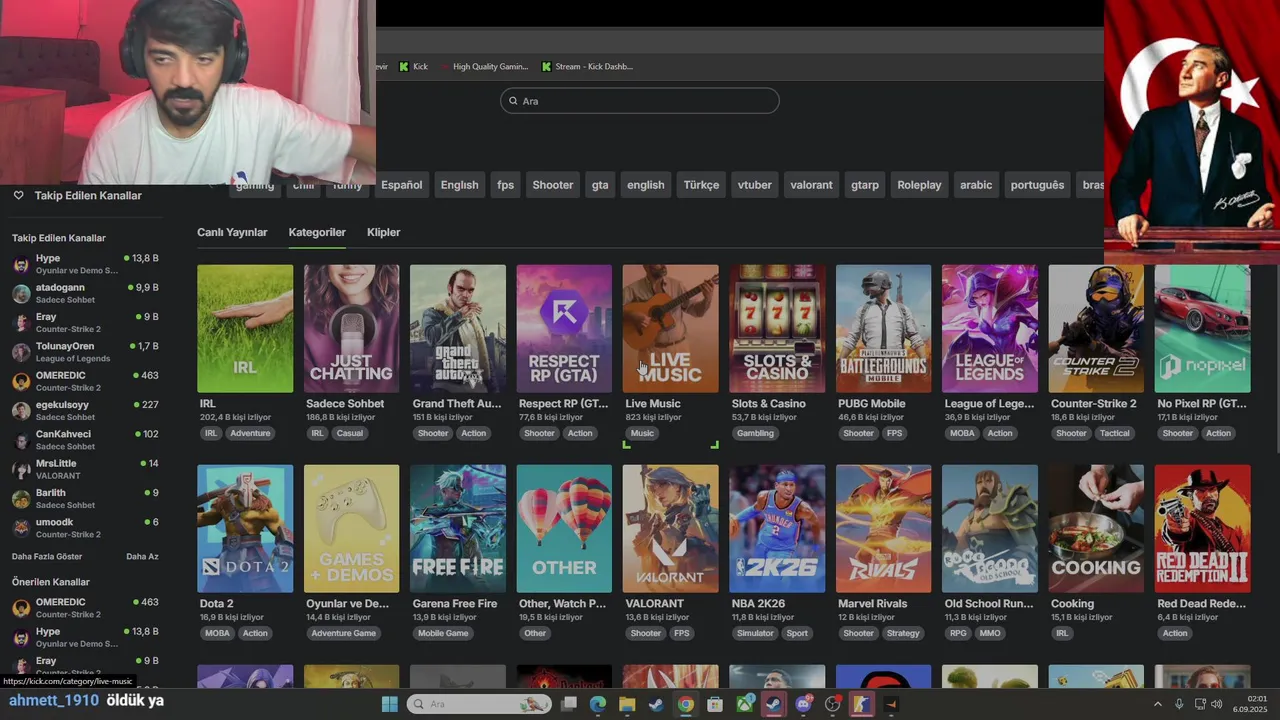
Task: Open Google Chrome from the taskbar
Action: tap(685, 704)
